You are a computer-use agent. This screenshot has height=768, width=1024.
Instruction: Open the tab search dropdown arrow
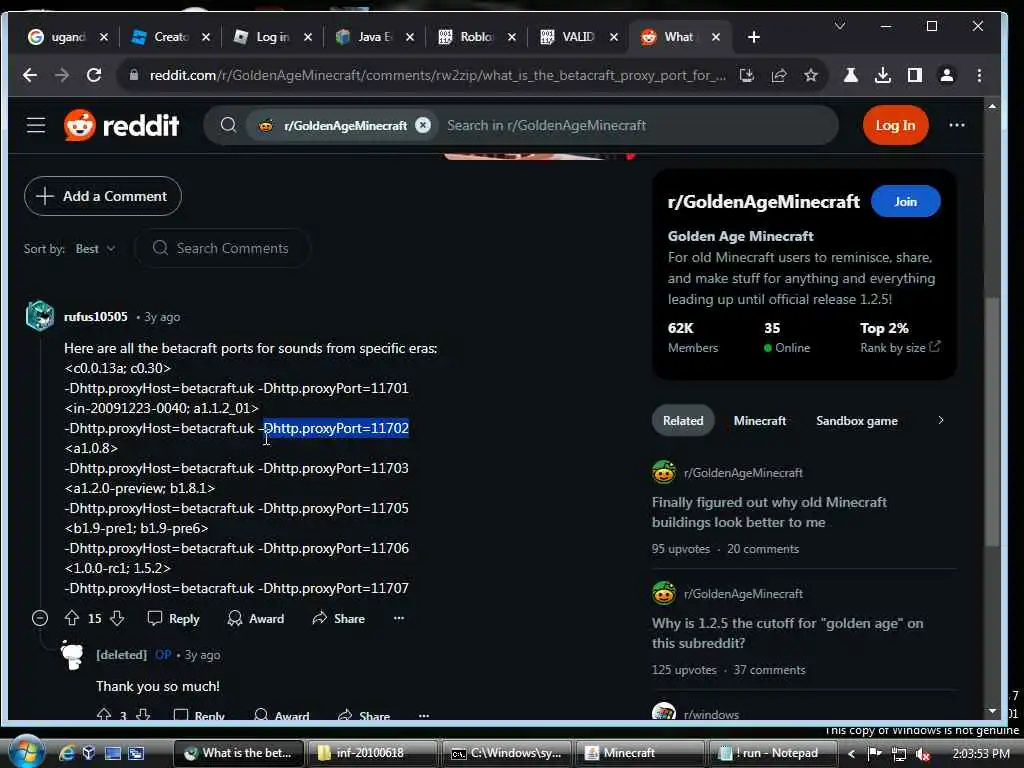click(x=840, y=26)
